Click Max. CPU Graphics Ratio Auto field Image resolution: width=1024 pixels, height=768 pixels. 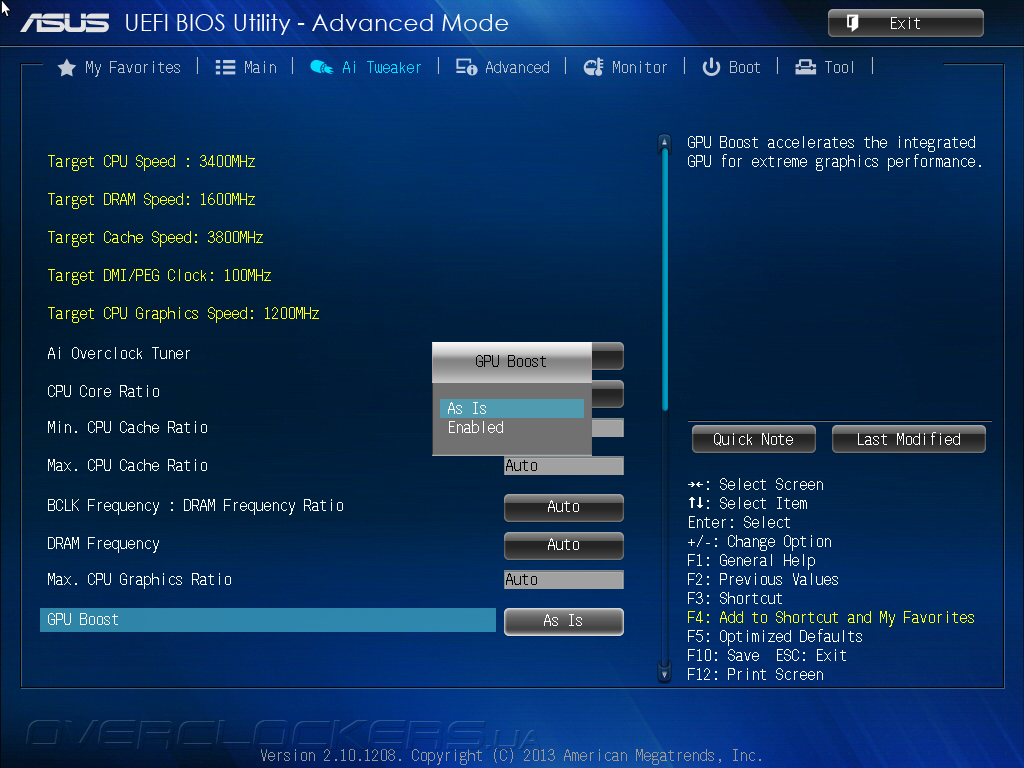click(564, 580)
